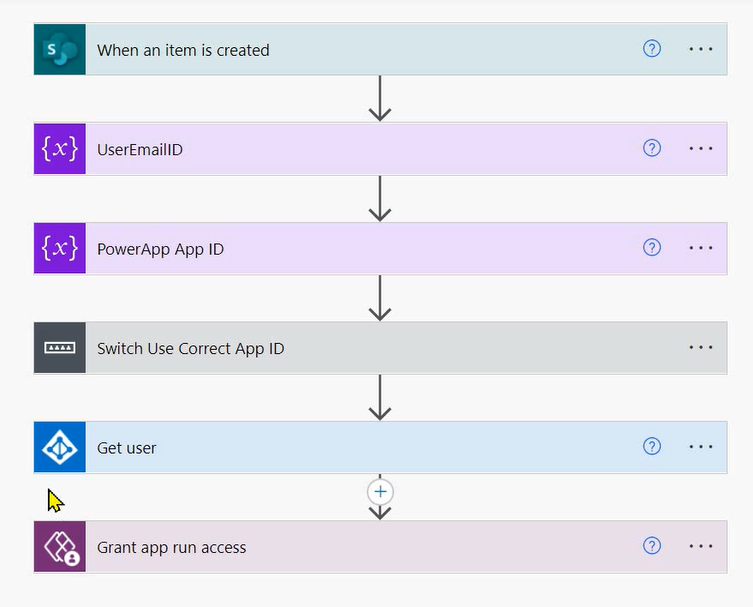Click the UserEmailID variable icon
This screenshot has width=753, height=607.
click(x=60, y=149)
